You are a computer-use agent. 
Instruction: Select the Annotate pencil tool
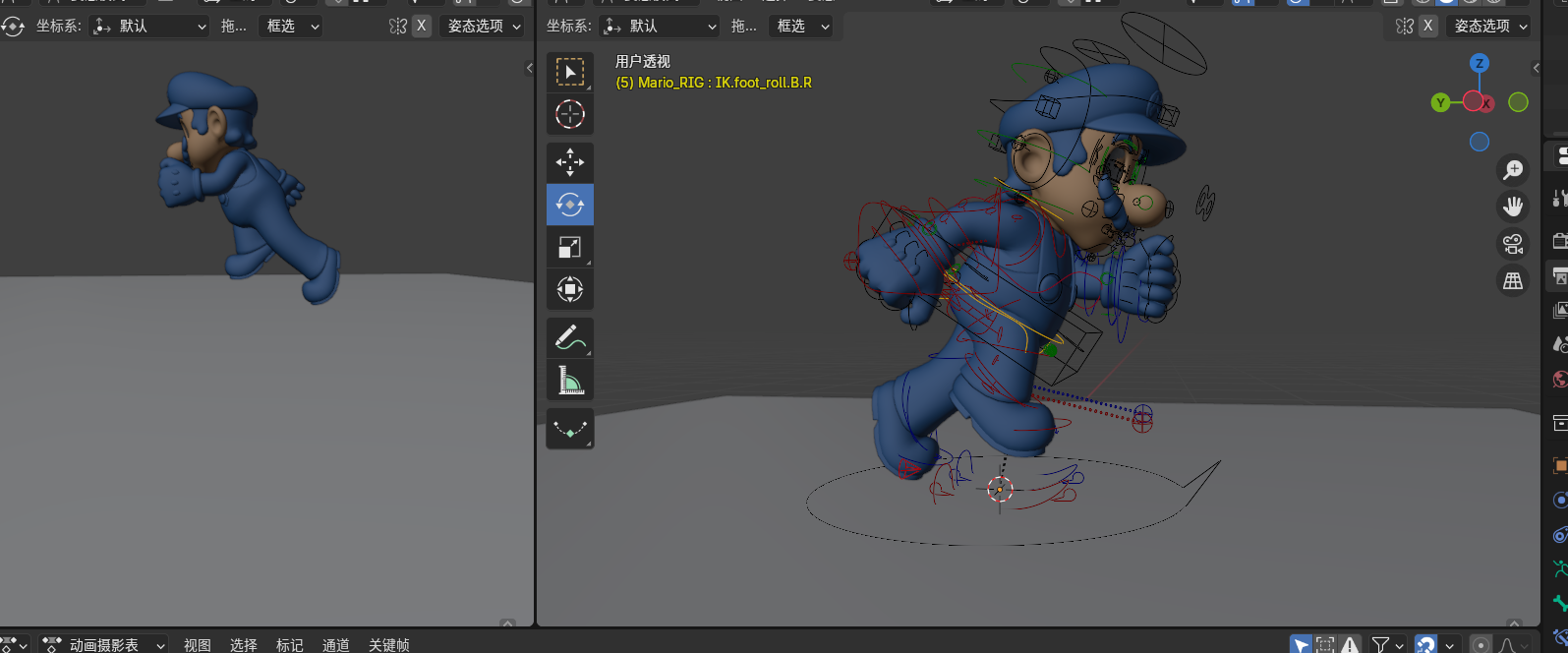point(570,337)
